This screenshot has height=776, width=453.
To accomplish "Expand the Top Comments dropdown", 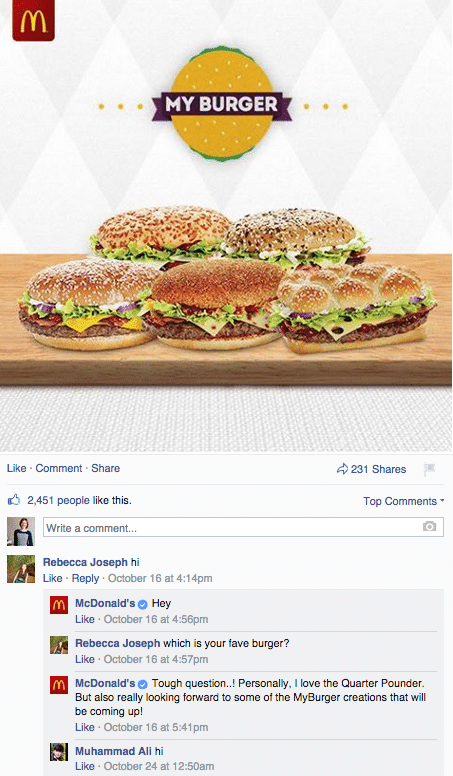I will (403, 501).
